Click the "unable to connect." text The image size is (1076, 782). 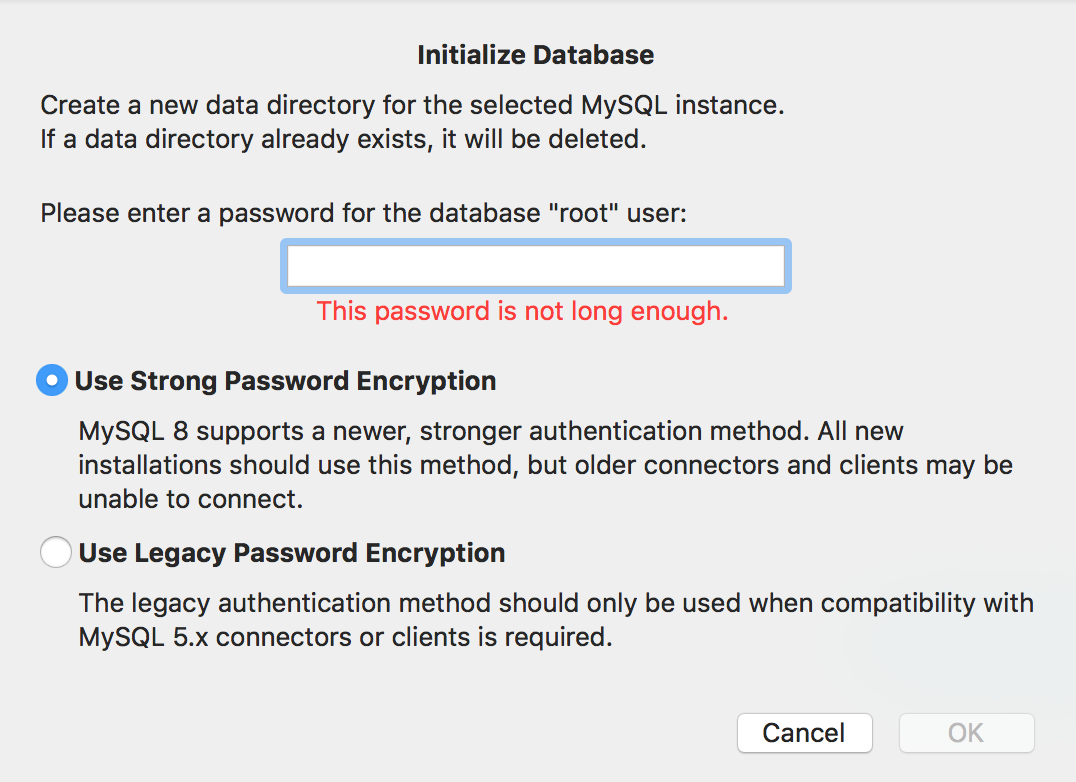190,500
